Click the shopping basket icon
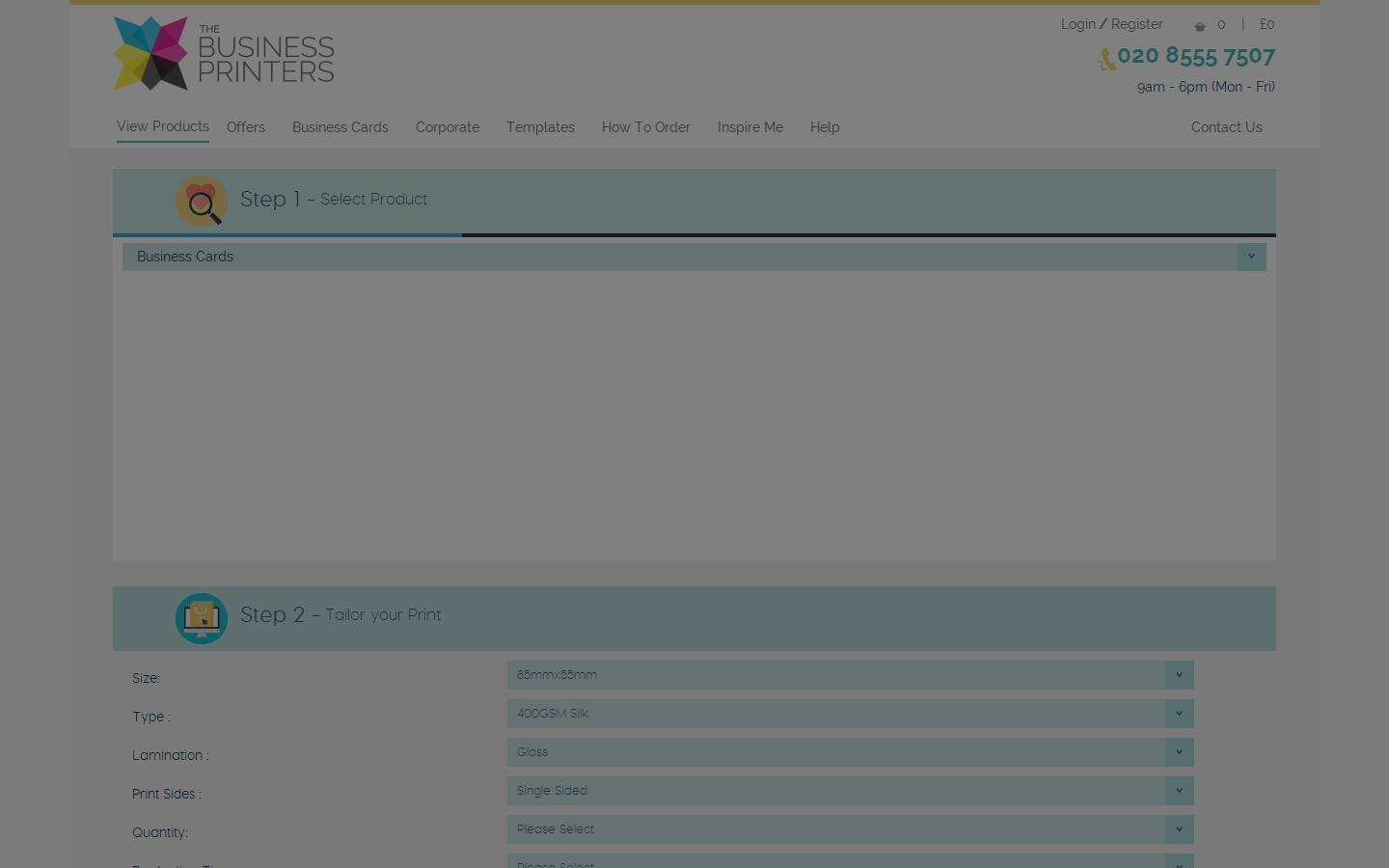1389x868 pixels. (x=1200, y=25)
